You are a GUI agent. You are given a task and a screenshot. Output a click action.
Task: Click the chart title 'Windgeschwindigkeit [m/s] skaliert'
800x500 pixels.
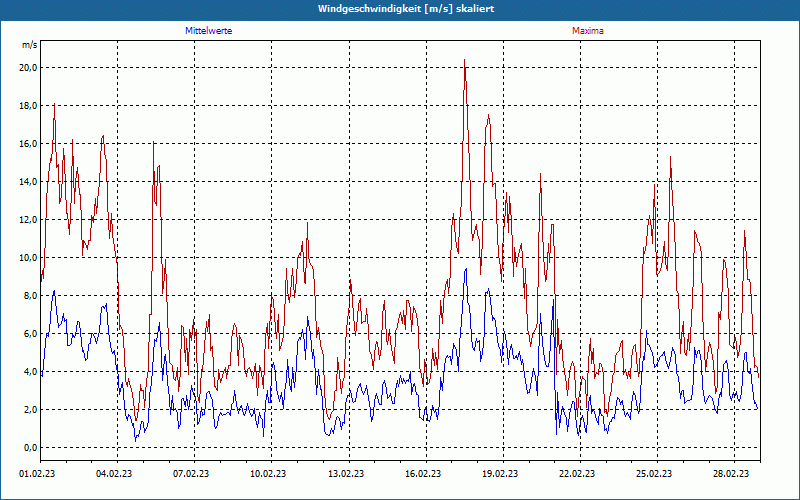coord(406,9)
